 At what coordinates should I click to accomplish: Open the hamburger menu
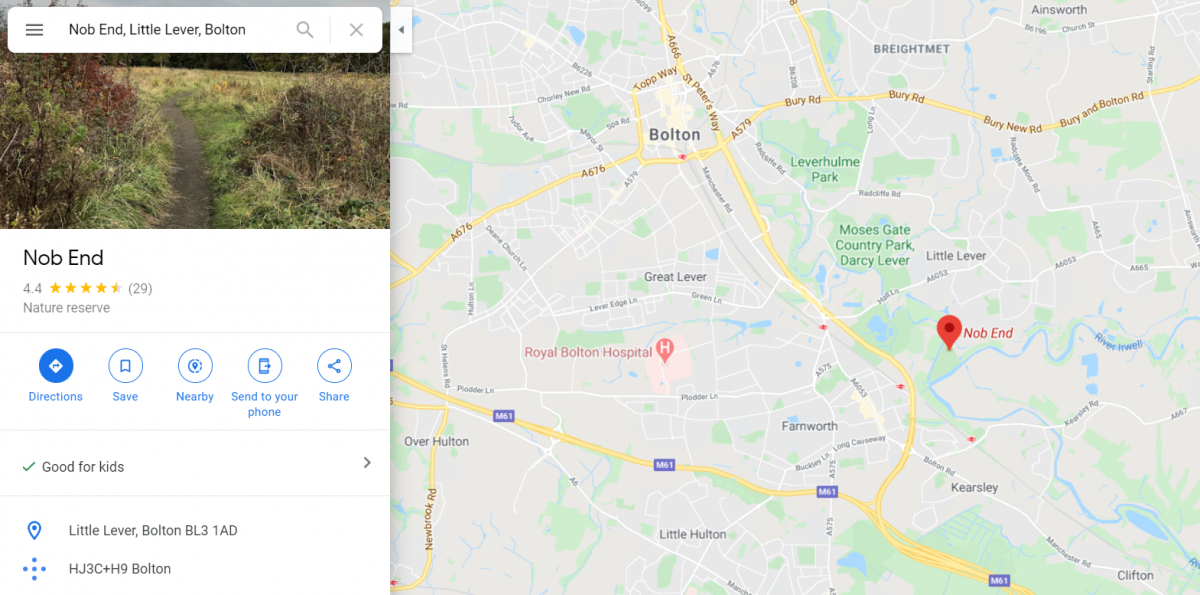[34, 30]
